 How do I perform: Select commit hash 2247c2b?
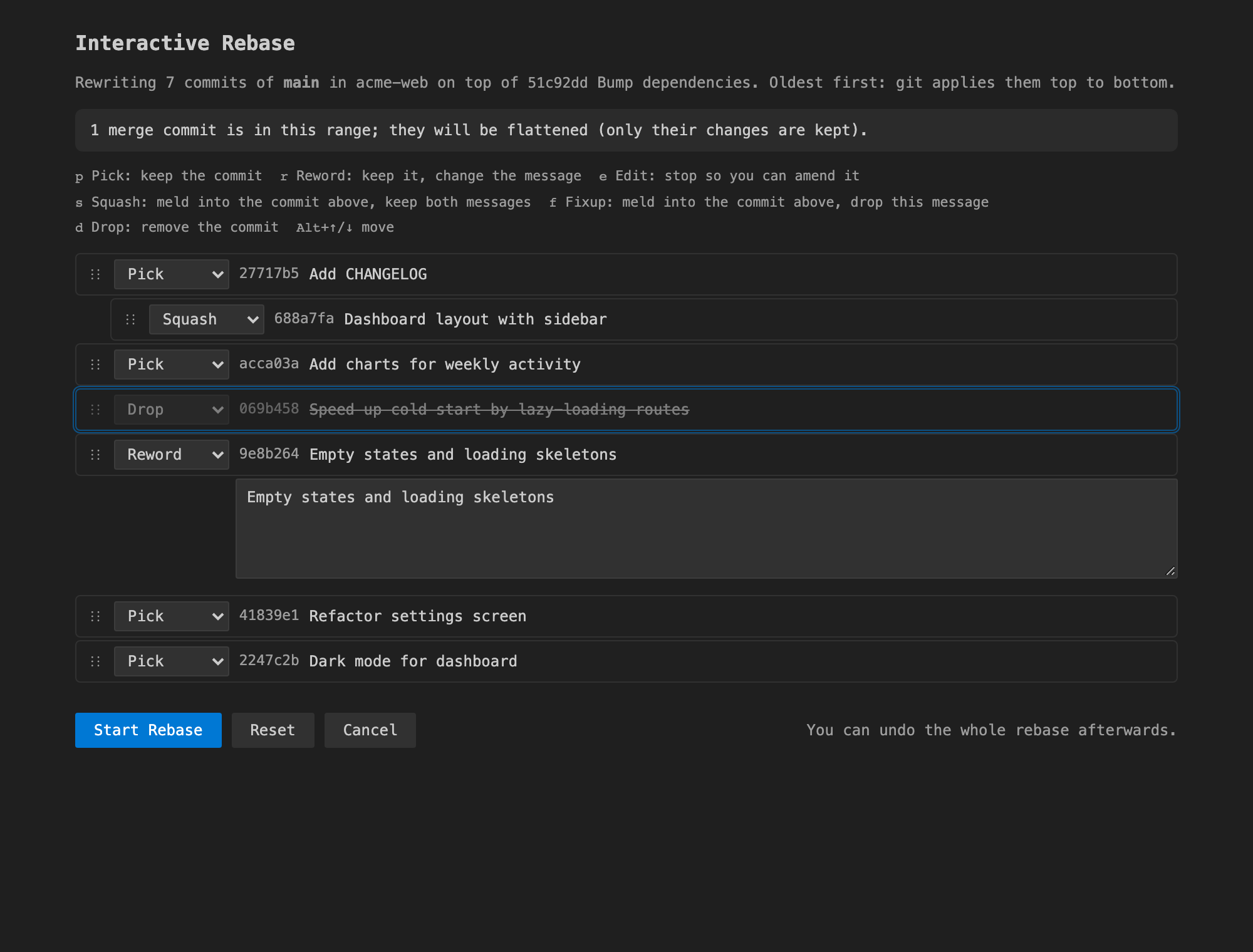pyautogui.click(x=269, y=661)
